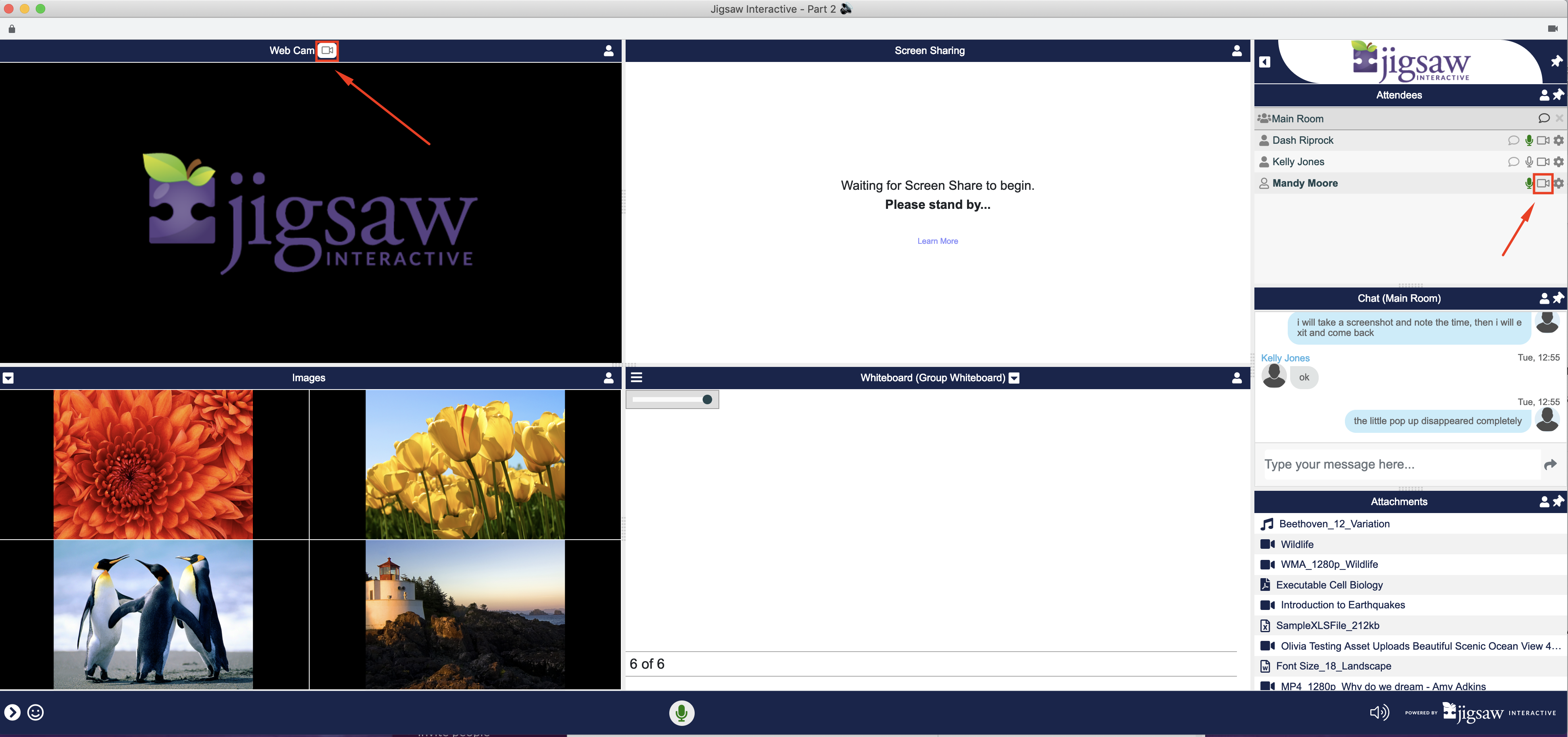This screenshot has height=737, width=1568.
Task: Click the chat message input field
Action: click(1400, 465)
